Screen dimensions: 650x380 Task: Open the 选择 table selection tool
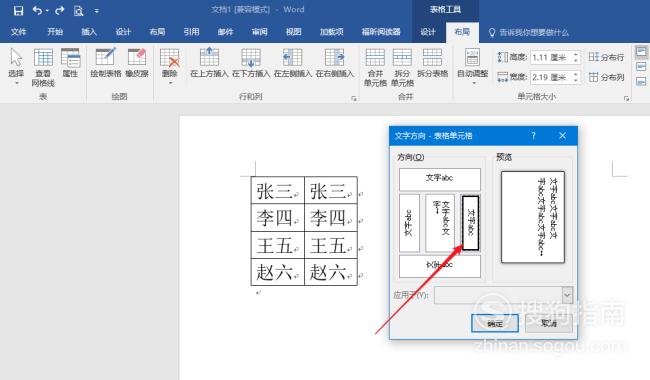click(16, 66)
